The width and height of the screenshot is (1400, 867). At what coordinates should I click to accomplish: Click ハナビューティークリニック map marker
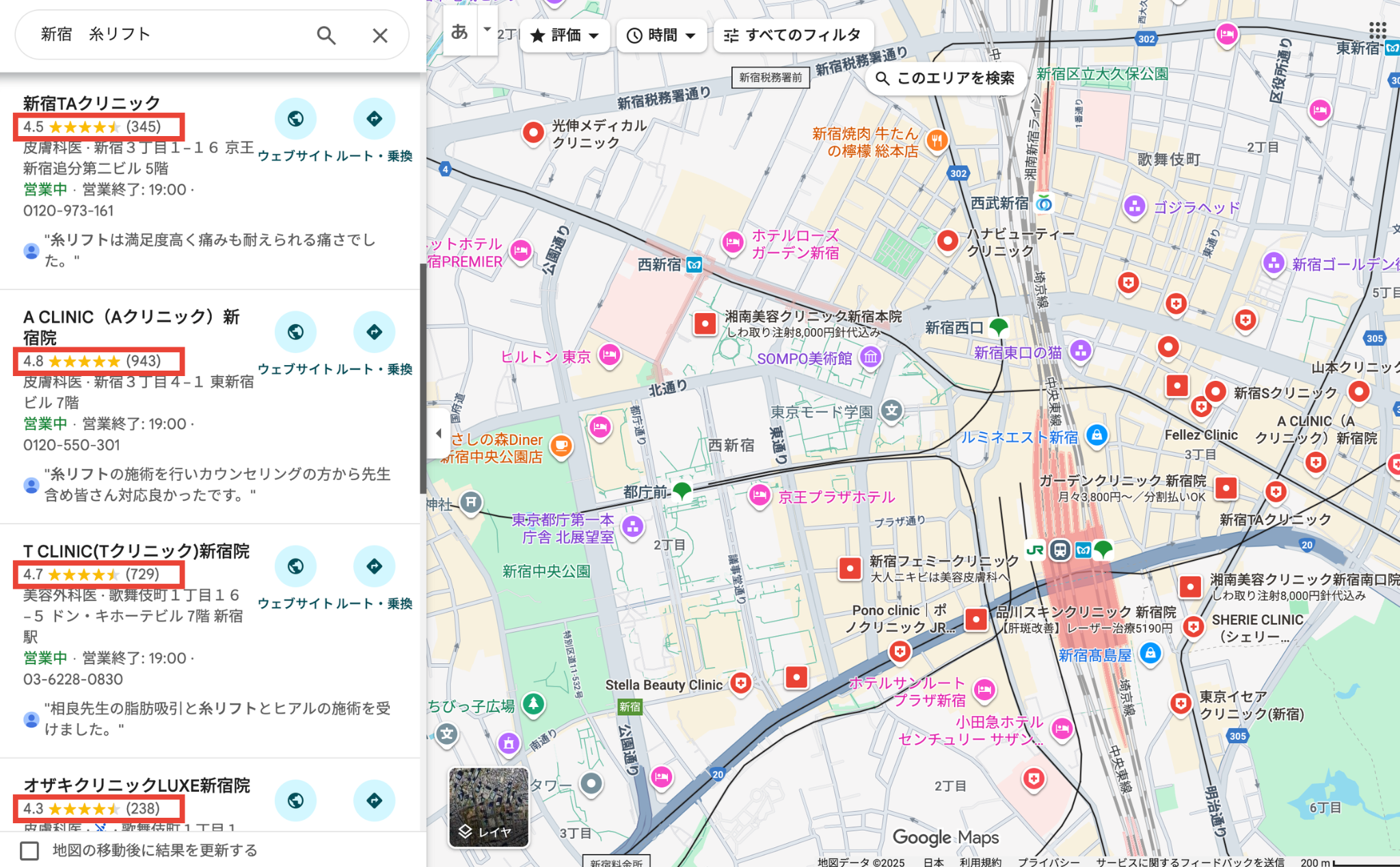coord(947,241)
